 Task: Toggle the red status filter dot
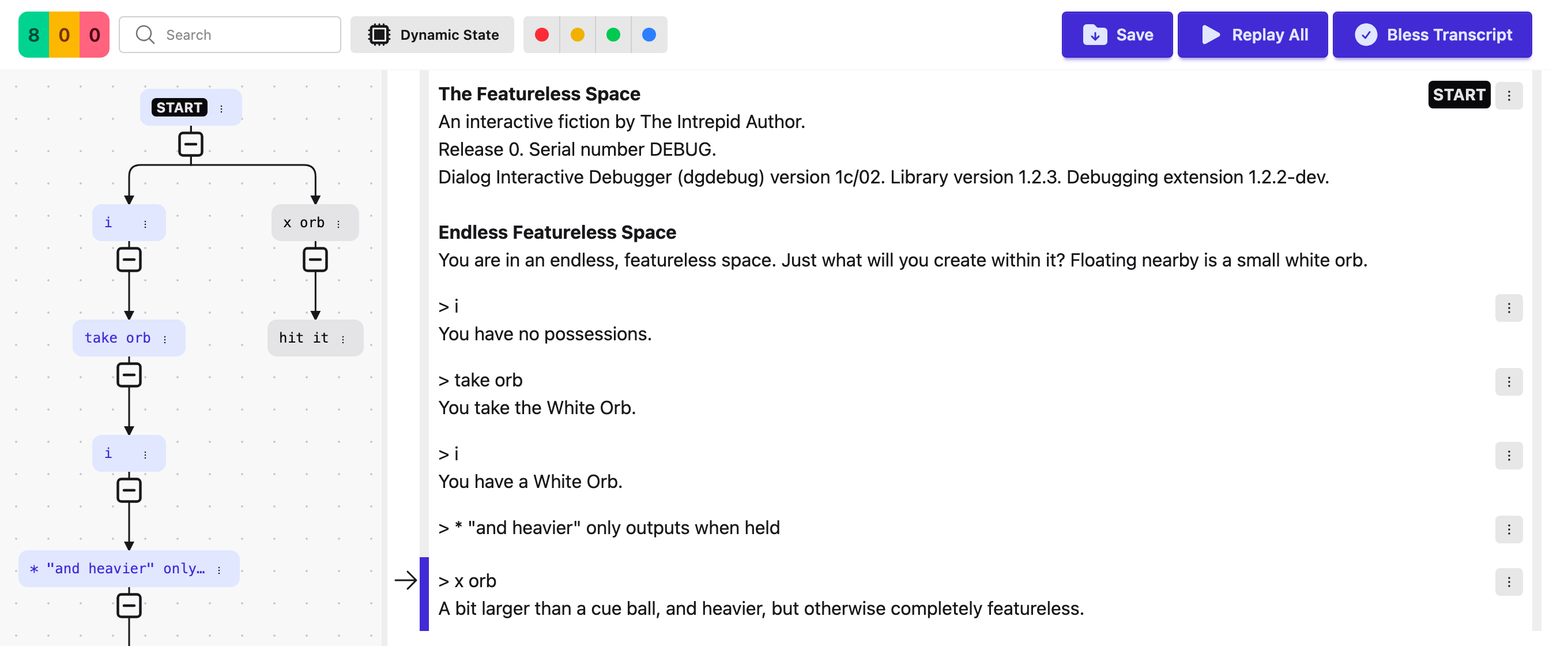pyautogui.click(x=541, y=35)
